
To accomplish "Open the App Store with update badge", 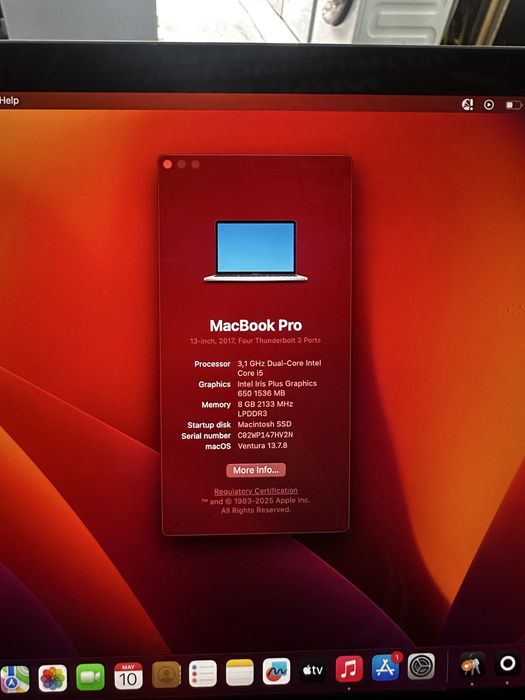I will click(386, 667).
